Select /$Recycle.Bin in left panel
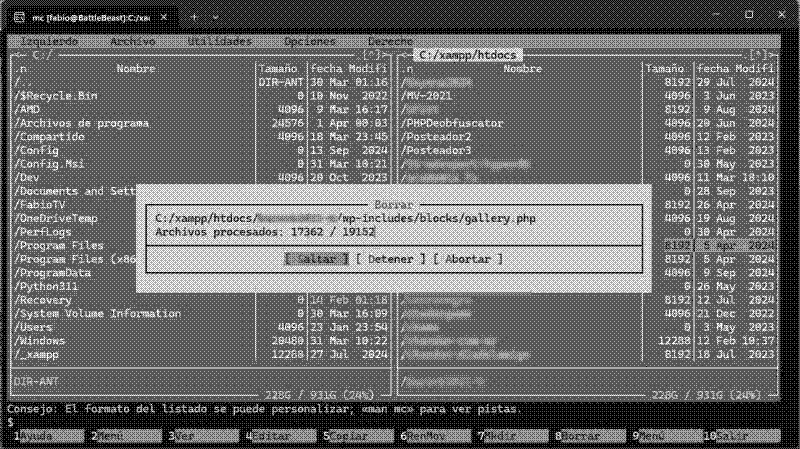The height and width of the screenshot is (449, 800). pyautogui.click(x=56, y=96)
